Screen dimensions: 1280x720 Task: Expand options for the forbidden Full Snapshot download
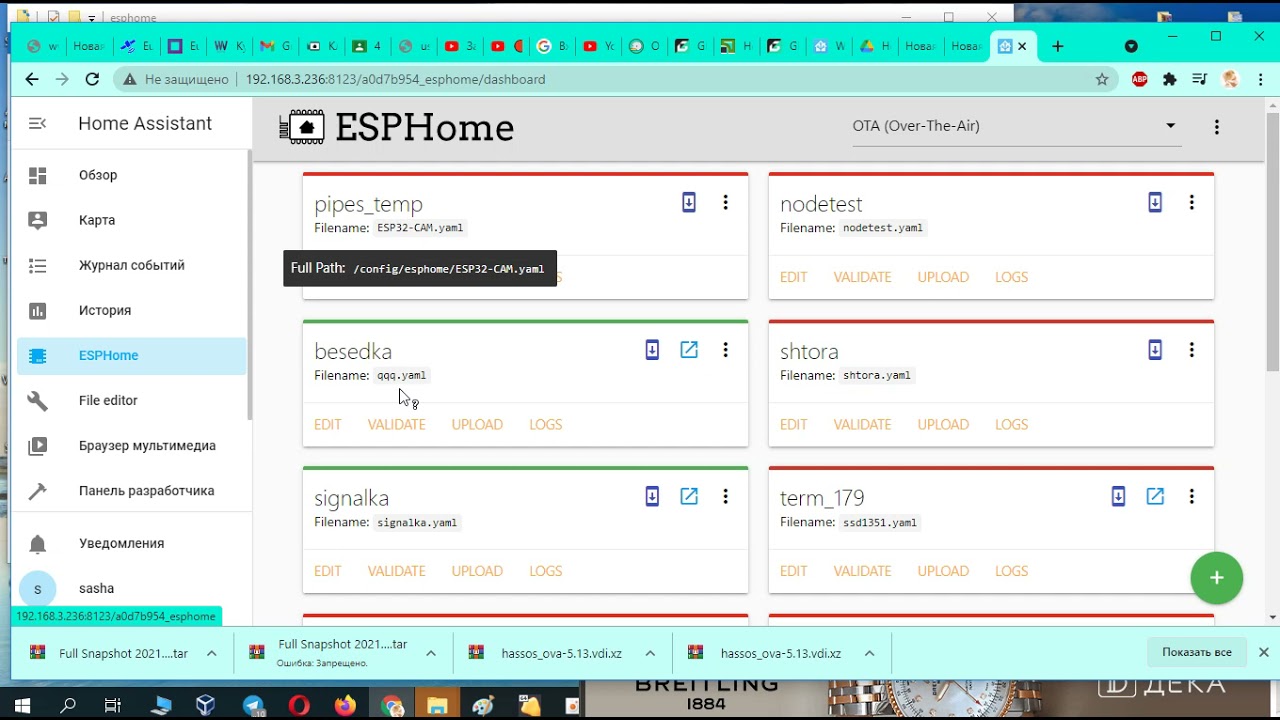(431, 653)
